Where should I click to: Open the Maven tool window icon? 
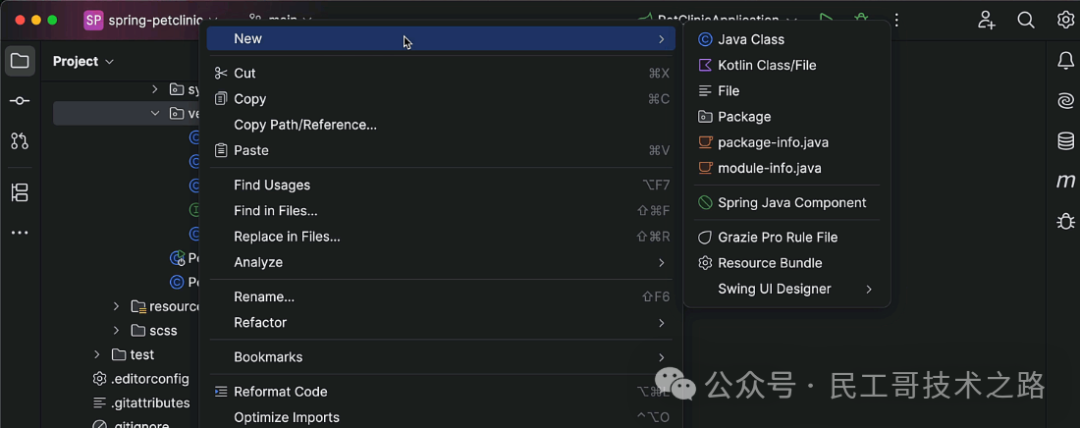[1066, 181]
